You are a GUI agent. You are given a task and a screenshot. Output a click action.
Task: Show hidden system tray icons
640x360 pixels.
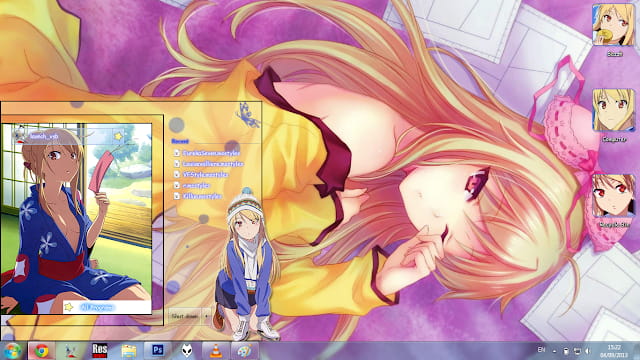pyautogui.click(x=554, y=351)
